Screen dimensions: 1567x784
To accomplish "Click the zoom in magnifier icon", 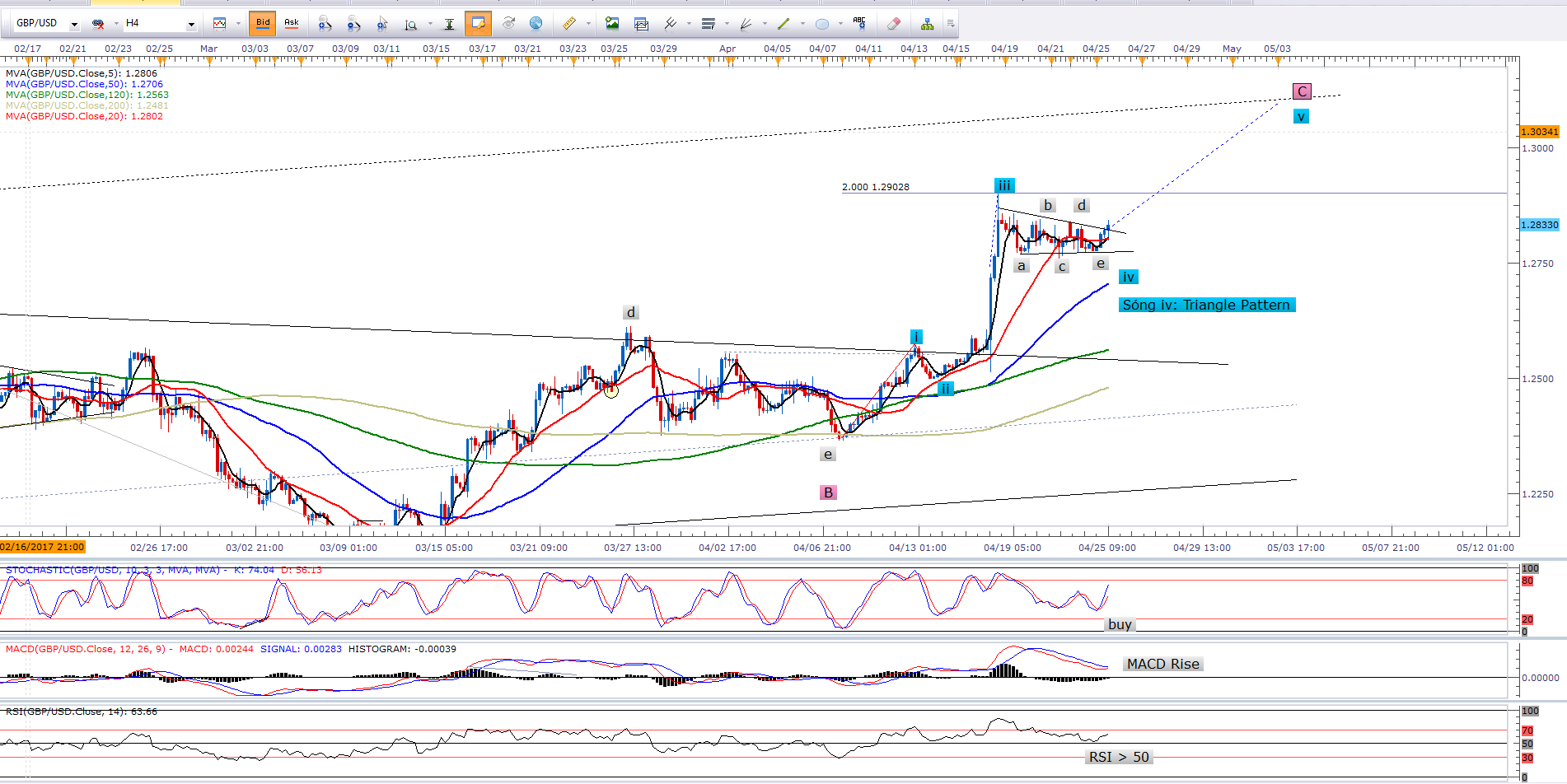I will coord(324,24).
